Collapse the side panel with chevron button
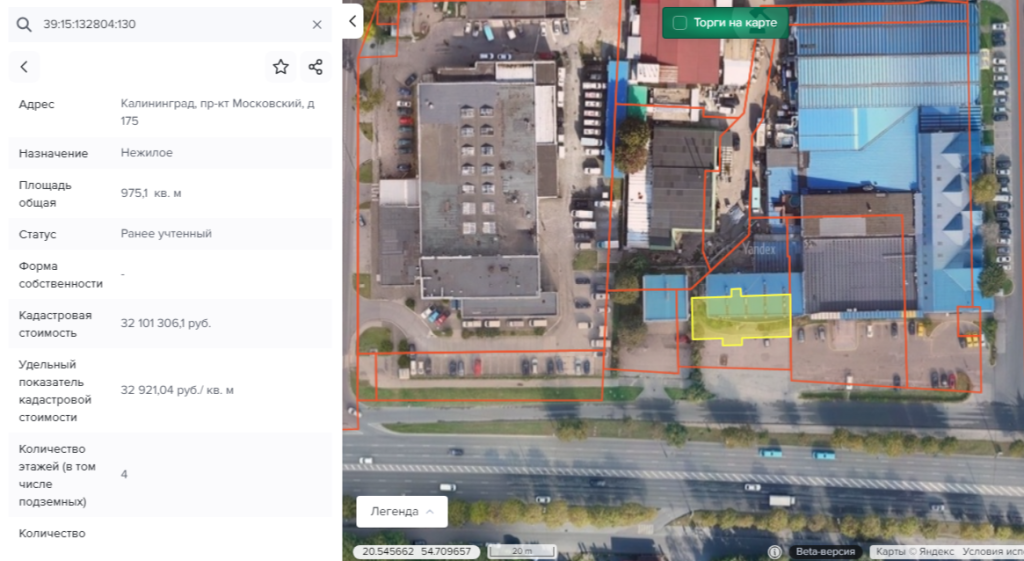 pyautogui.click(x=353, y=21)
